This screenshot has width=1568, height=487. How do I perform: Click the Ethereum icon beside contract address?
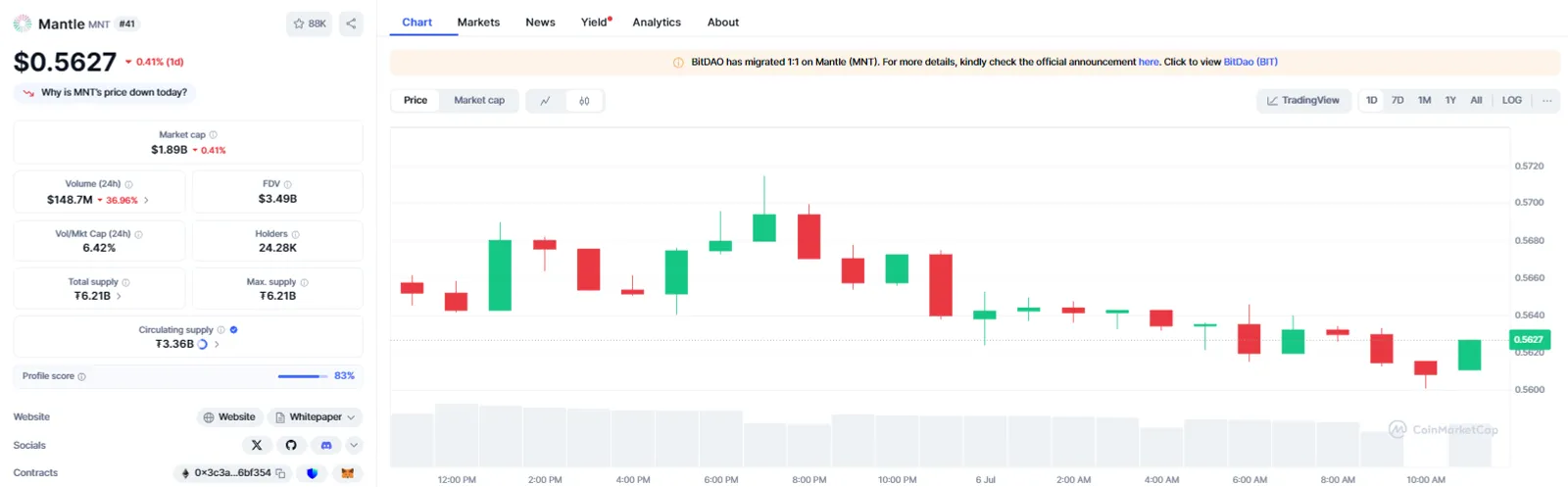tap(185, 473)
